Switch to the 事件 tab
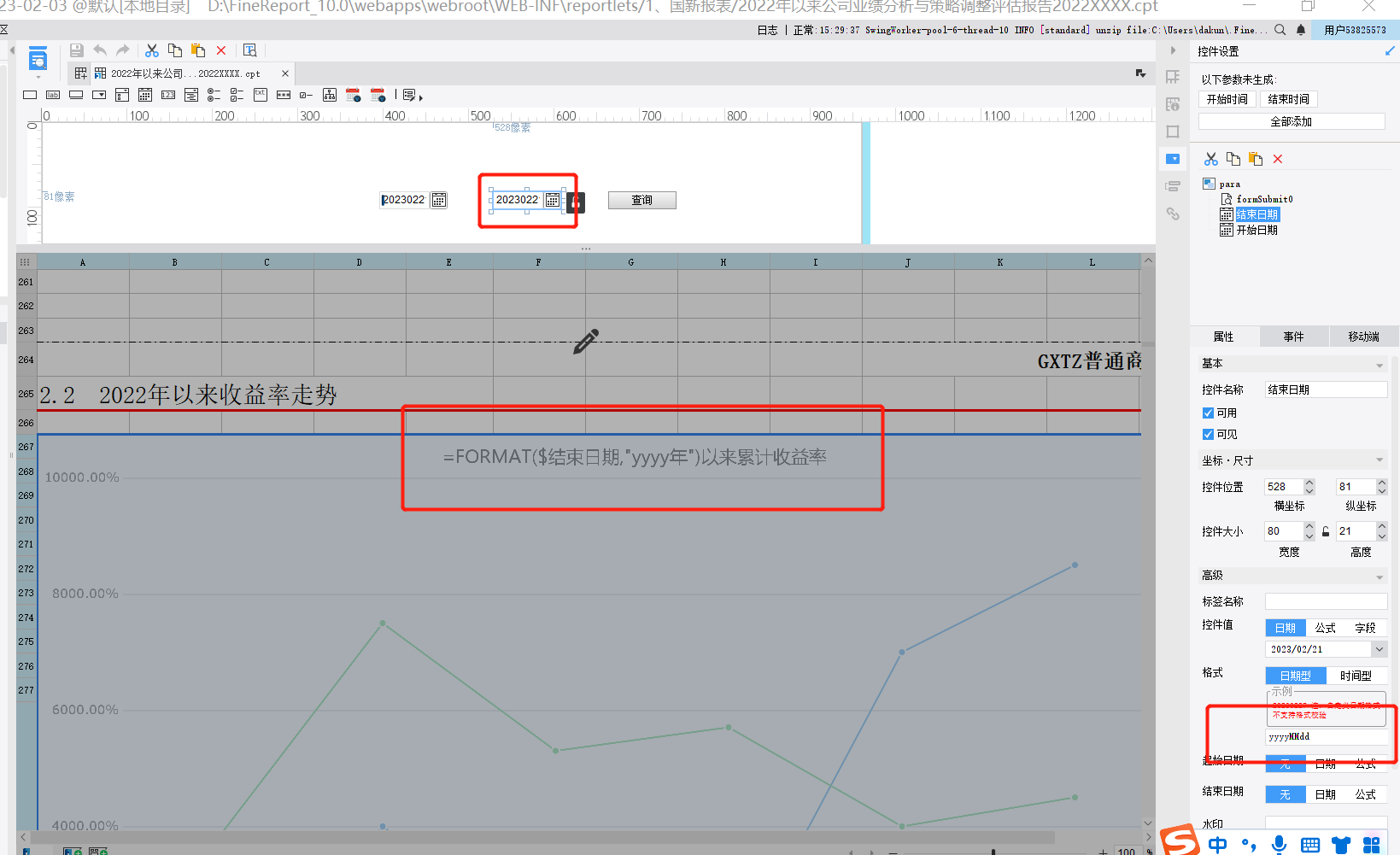1400x855 pixels. 1294,337
